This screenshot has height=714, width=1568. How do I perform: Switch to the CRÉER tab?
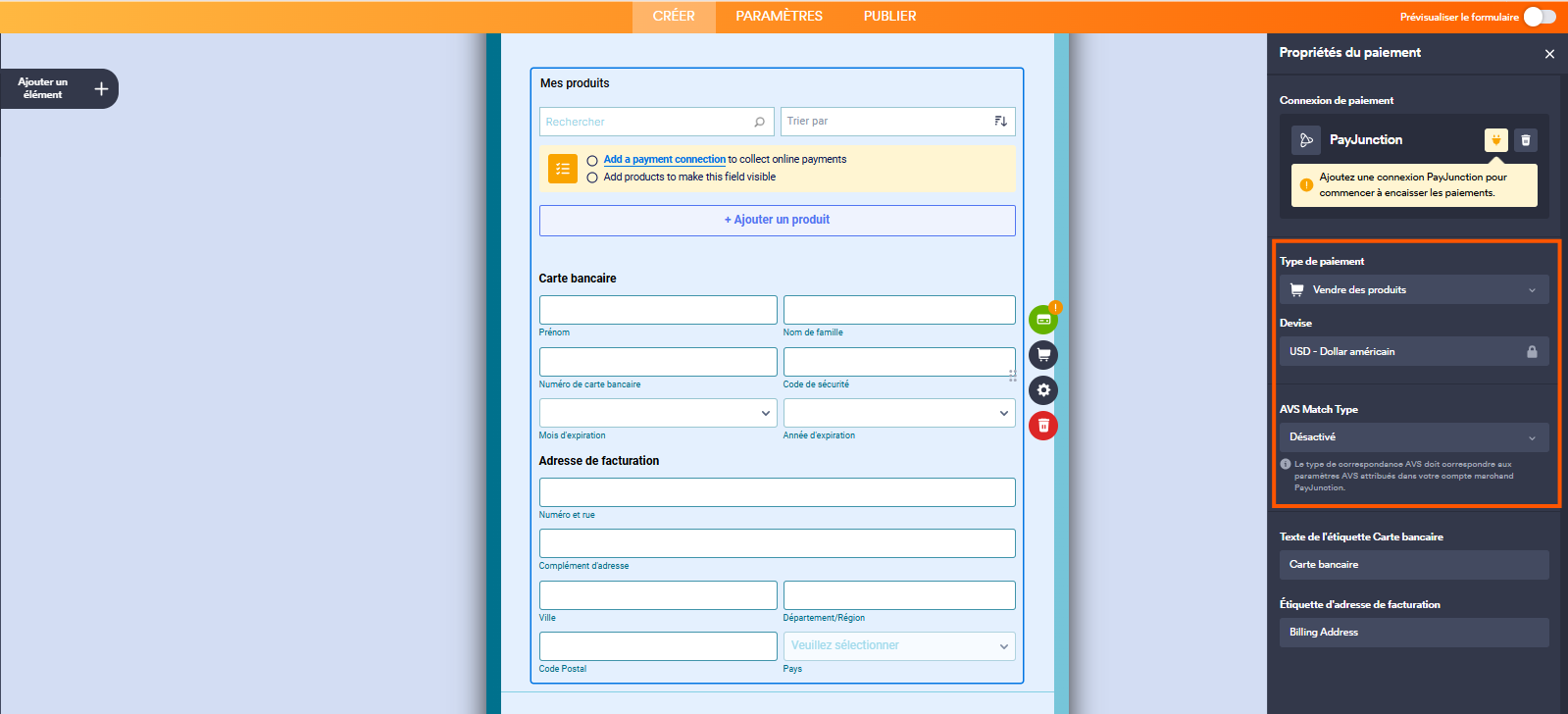click(674, 17)
